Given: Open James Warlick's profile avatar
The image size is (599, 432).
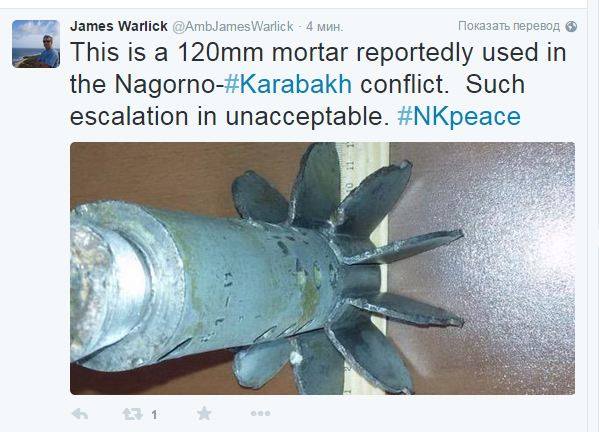Looking at the screenshot, I should (36, 44).
